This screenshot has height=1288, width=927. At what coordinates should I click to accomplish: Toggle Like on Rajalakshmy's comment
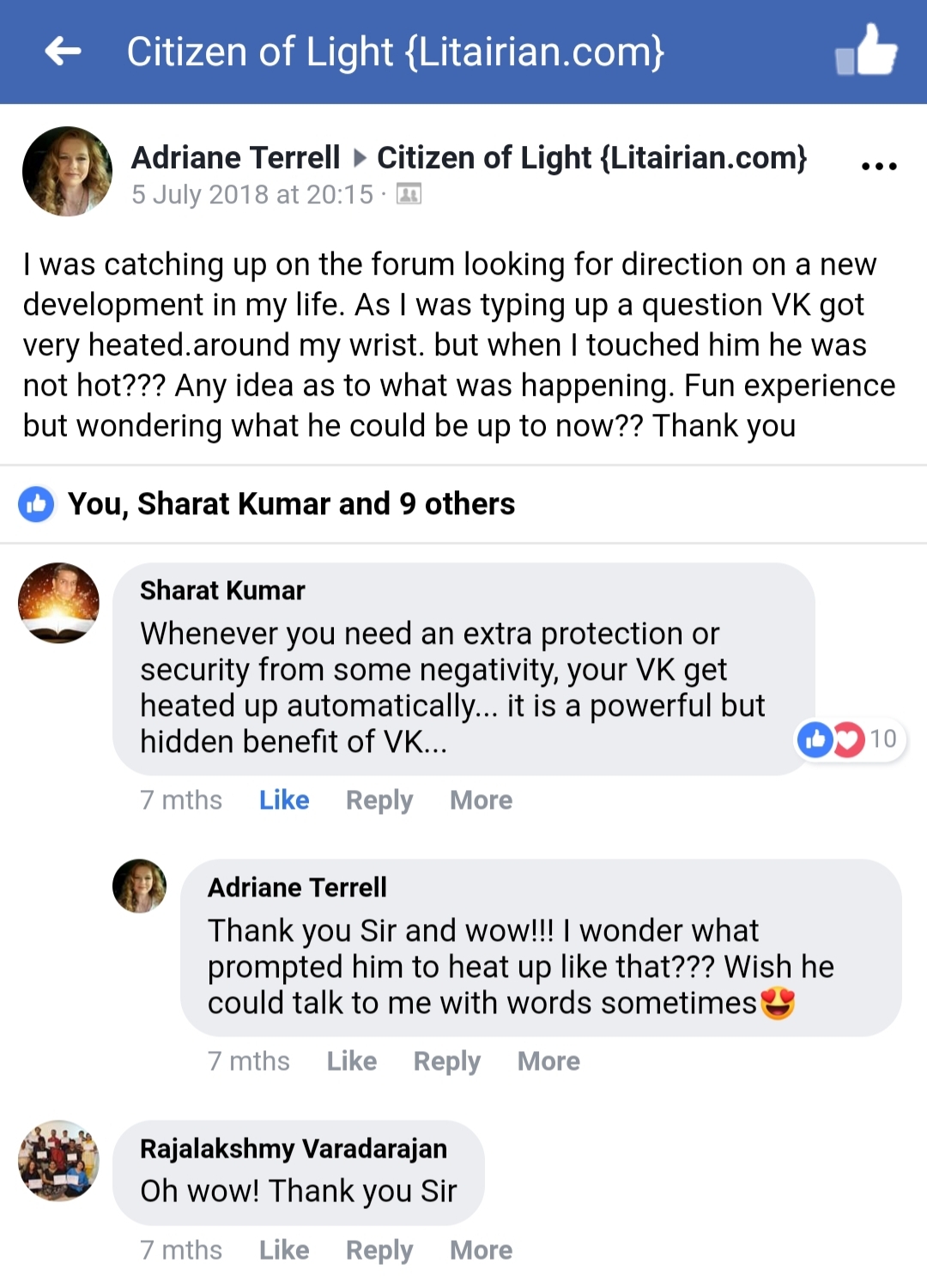[284, 1250]
